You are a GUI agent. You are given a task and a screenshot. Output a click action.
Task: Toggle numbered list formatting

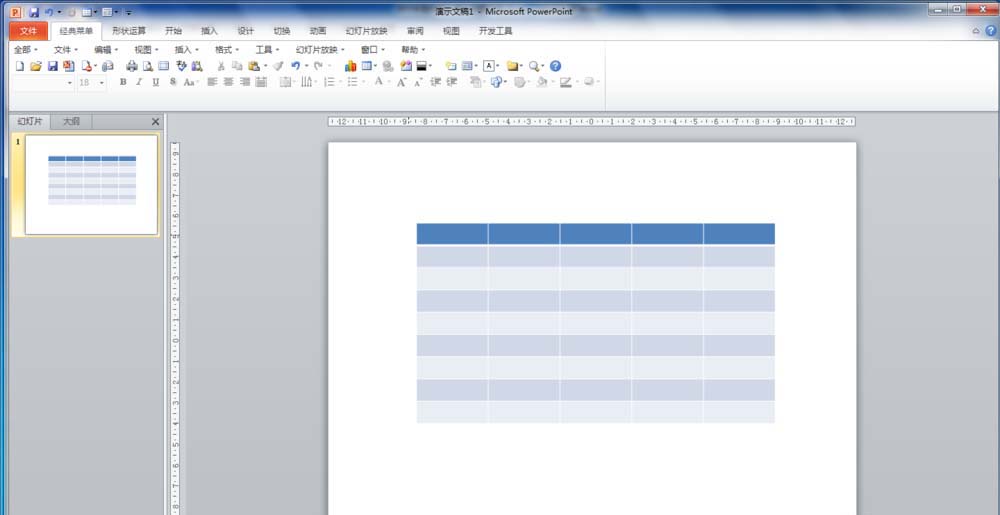point(329,82)
